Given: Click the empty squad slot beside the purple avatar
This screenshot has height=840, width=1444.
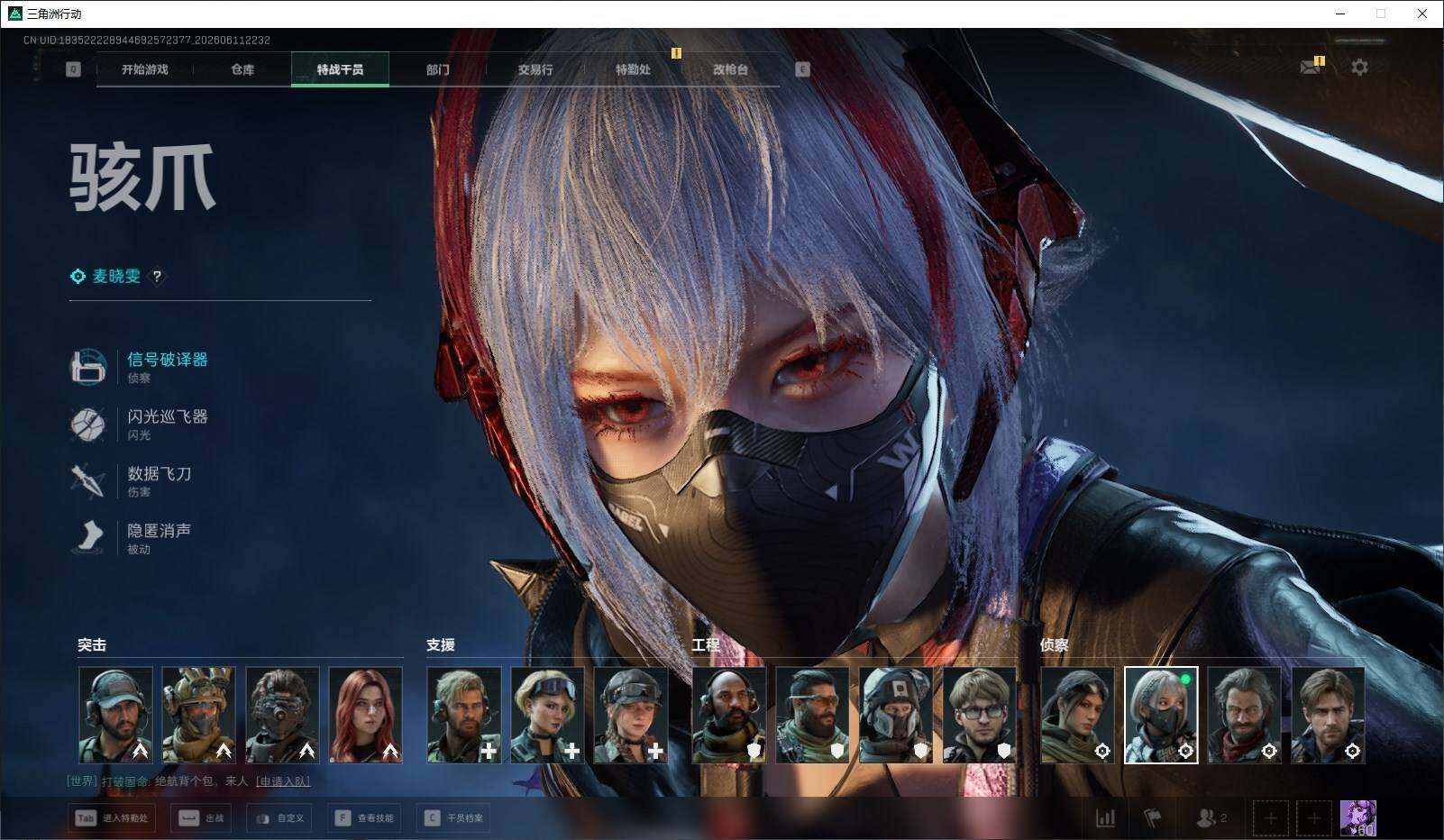Looking at the screenshot, I should click(x=1314, y=818).
